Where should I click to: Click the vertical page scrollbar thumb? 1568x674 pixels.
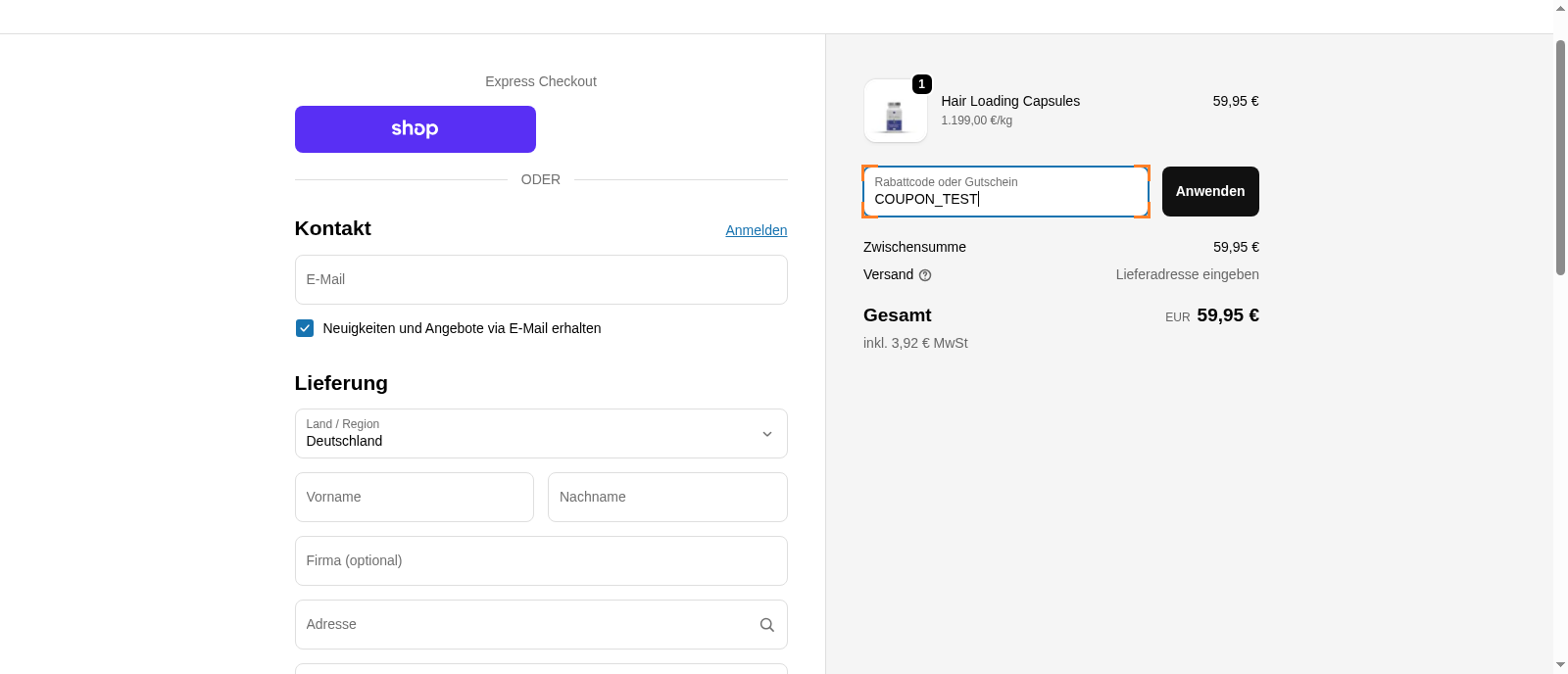tap(1560, 157)
